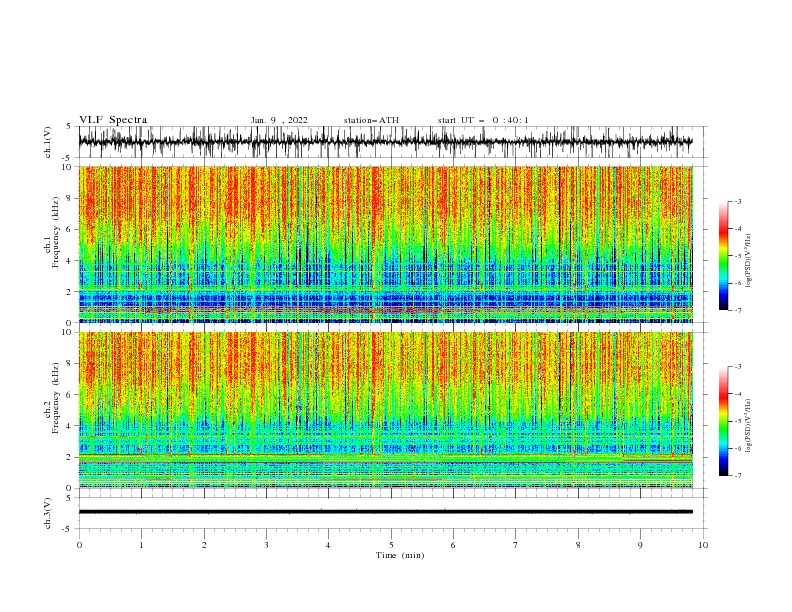The width and height of the screenshot is (792, 612).
Task: Click the ch.1 voltage waveform trace
Action: pos(386,142)
